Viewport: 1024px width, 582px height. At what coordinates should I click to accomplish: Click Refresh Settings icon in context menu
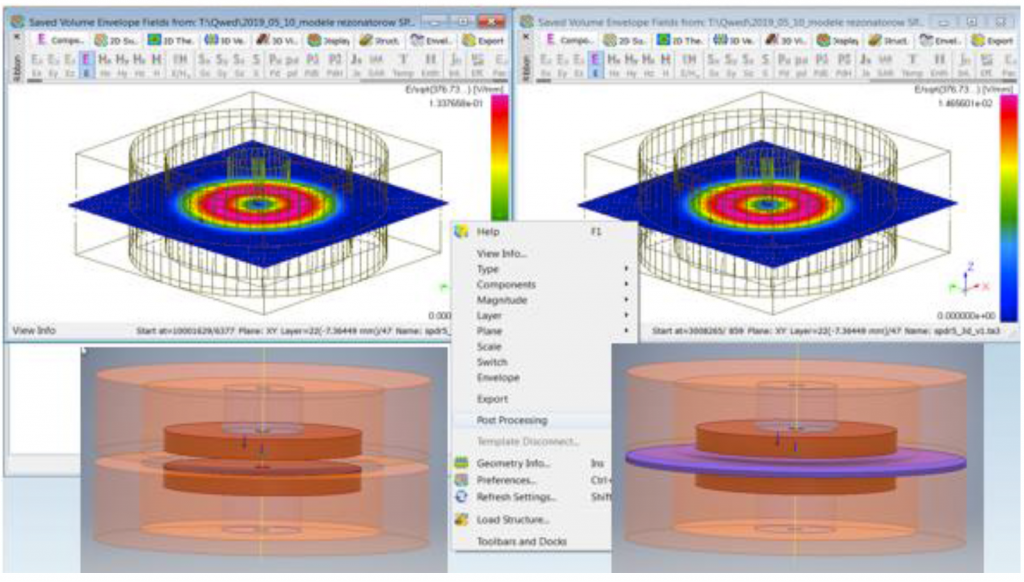click(462, 497)
